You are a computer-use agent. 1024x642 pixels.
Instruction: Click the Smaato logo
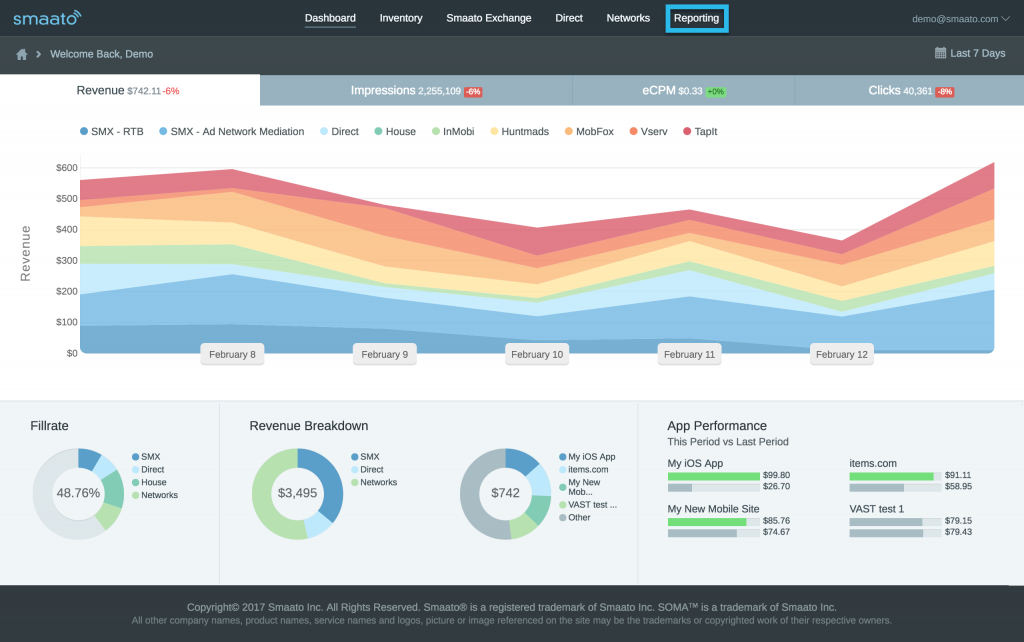pyautogui.click(x=47, y=18)
